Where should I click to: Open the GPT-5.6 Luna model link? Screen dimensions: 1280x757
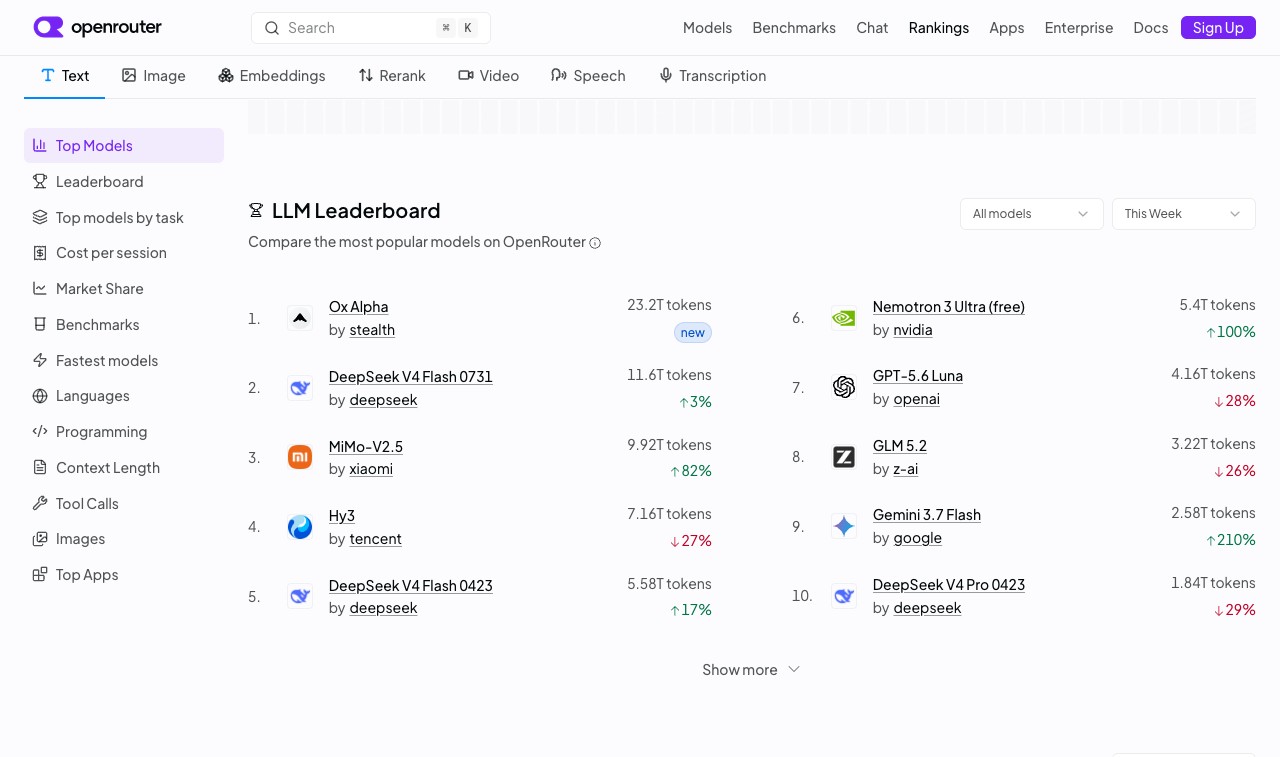coord(917,376)
